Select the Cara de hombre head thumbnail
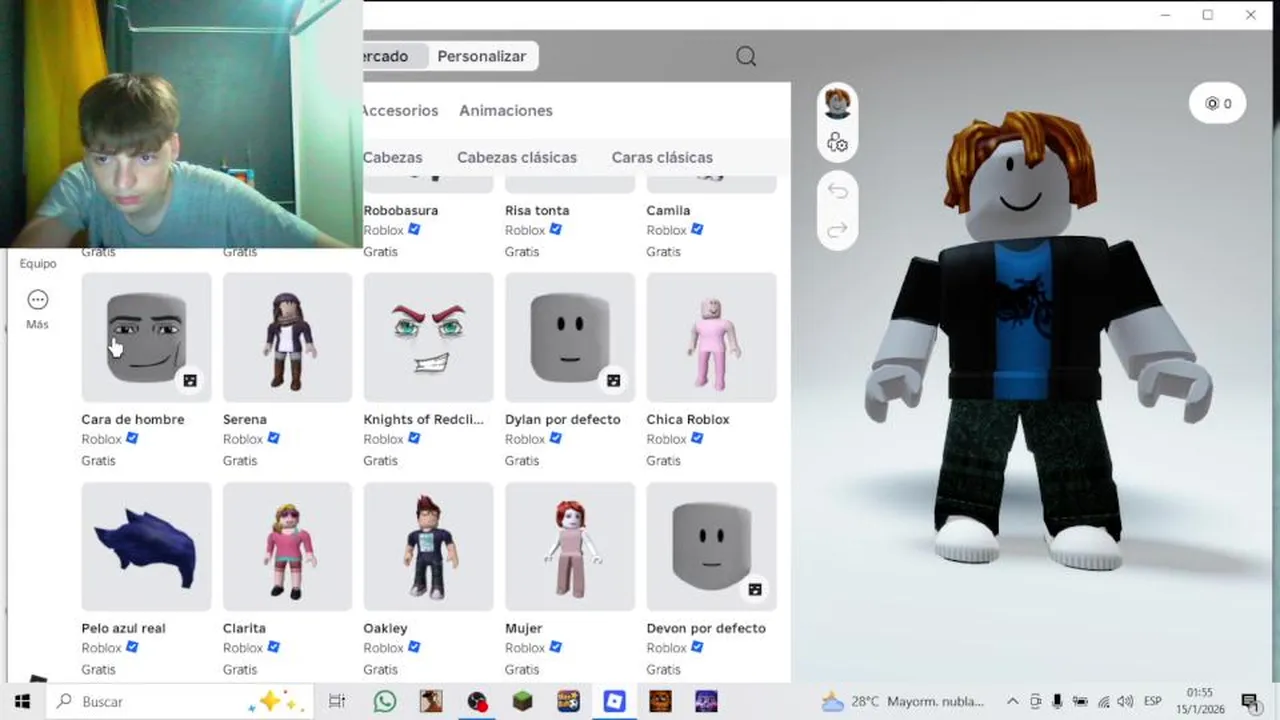The image size is (1280, 720). pyautogui.click(x=146, y=337)
